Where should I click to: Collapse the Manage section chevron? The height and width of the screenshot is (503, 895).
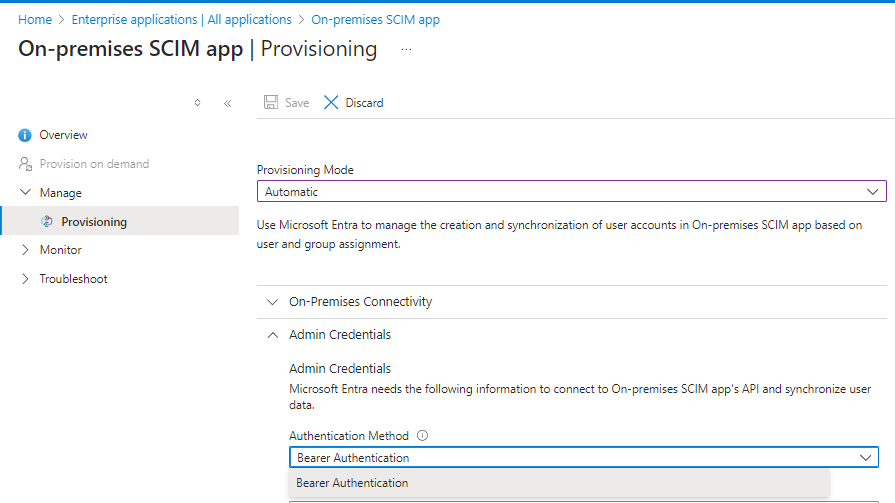click(x=25, y=192)
